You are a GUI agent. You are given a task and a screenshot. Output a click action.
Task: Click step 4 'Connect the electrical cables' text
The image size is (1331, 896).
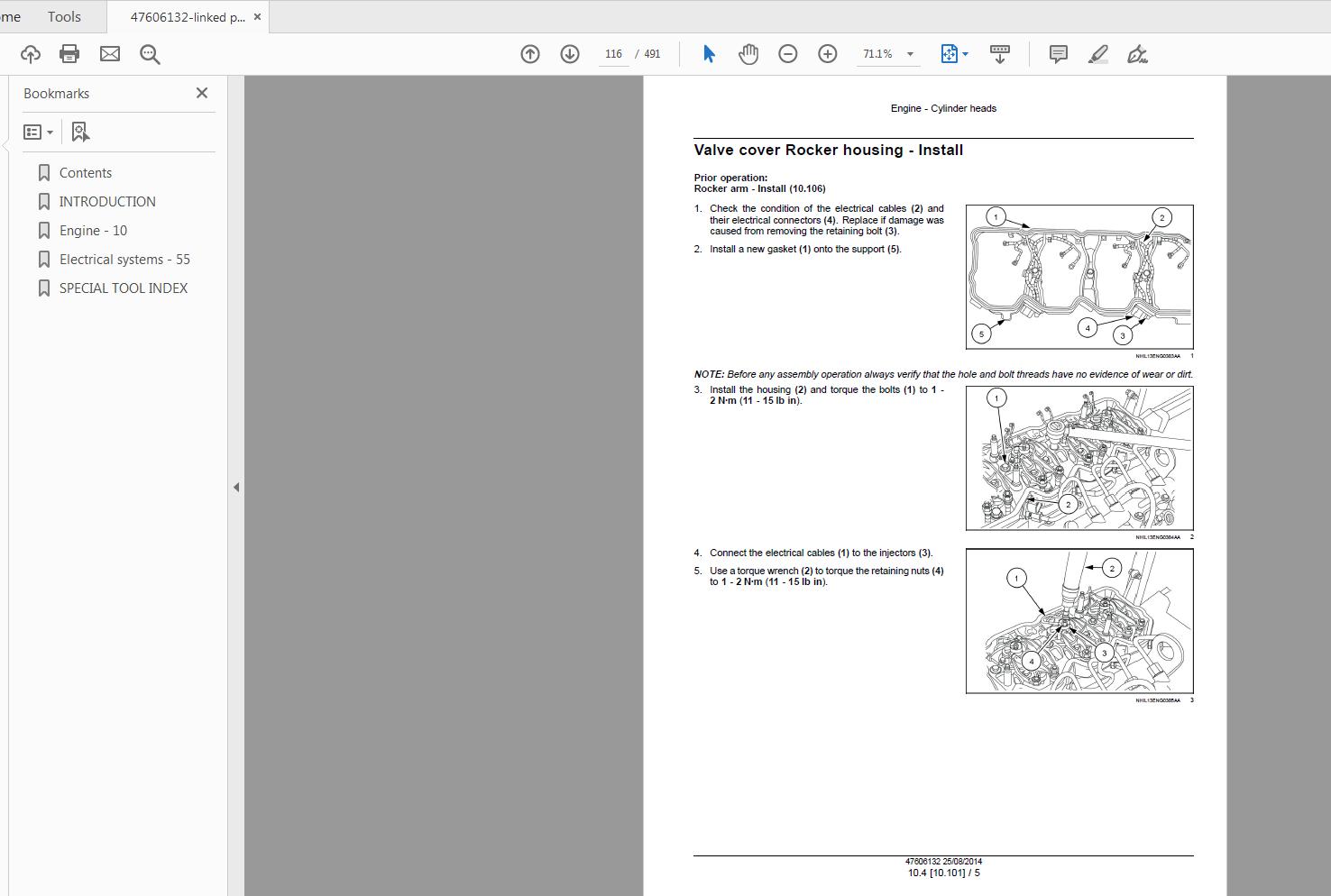[x=821, y=553]
